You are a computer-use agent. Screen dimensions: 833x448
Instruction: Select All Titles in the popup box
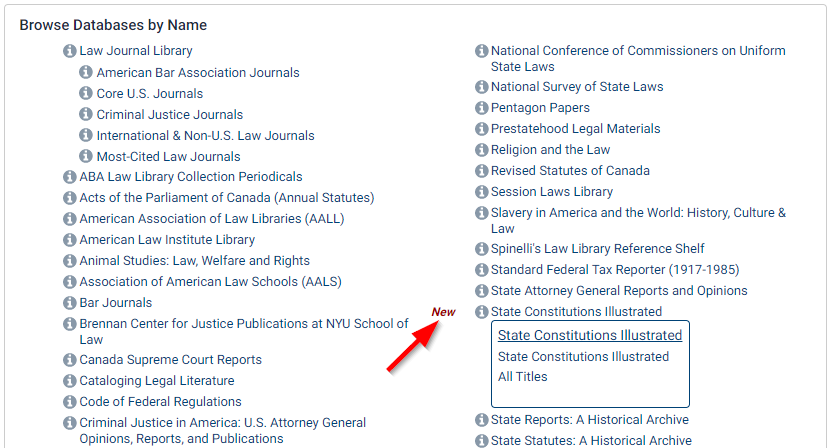pyautogui.click(x=522, y=376)
